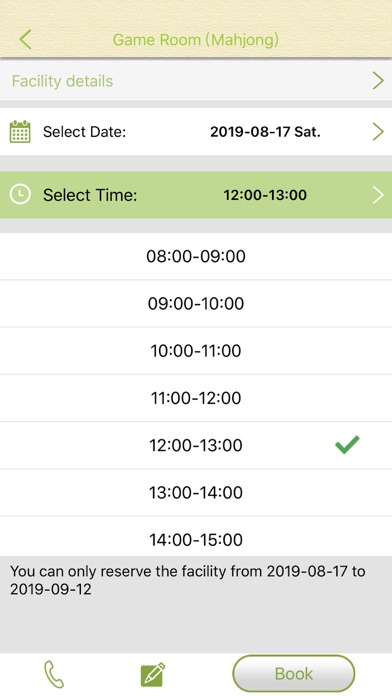This screenshot has width=392, height=696.
Task: Expand Facility details chevron
Action: tap(378, 81)
